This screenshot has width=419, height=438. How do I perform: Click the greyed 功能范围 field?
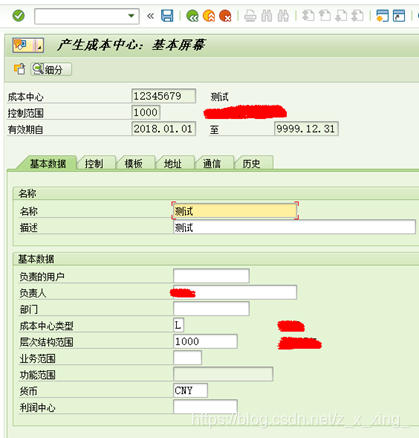pos(223,374)
